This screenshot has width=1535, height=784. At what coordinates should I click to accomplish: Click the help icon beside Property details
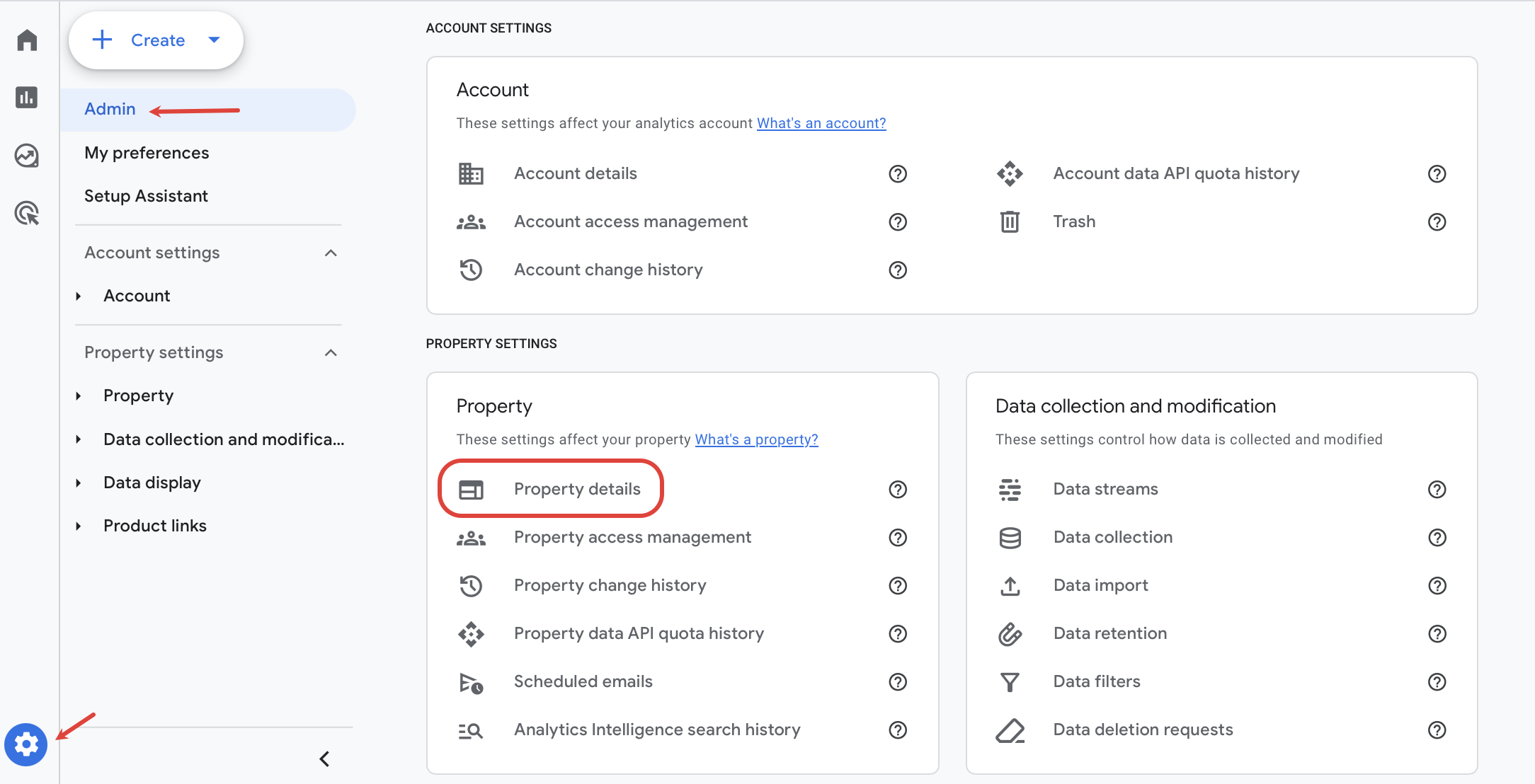point(897,489)
